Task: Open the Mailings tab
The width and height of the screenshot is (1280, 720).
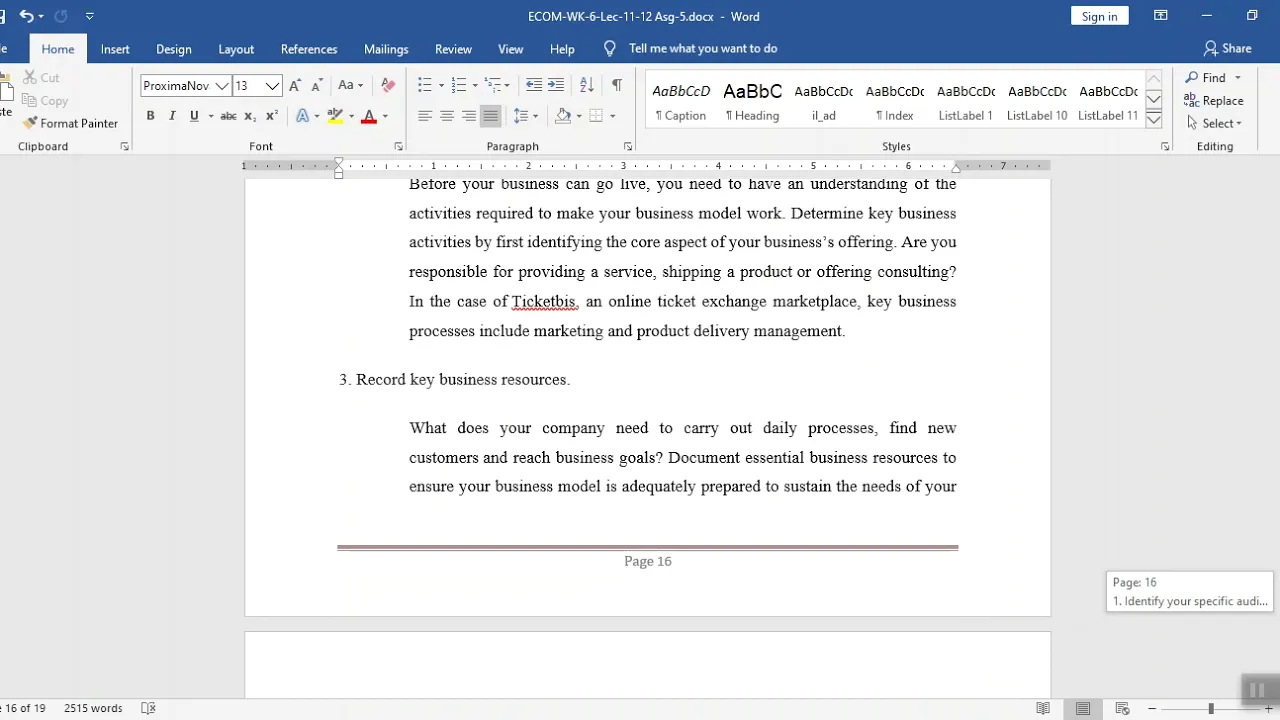Action: tap(386, 49)
